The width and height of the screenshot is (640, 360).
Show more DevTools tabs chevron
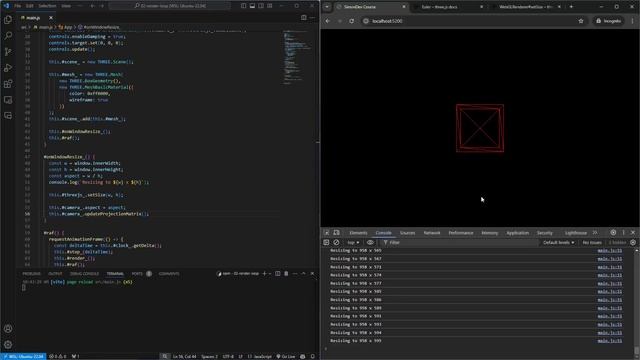click(595, 233)
